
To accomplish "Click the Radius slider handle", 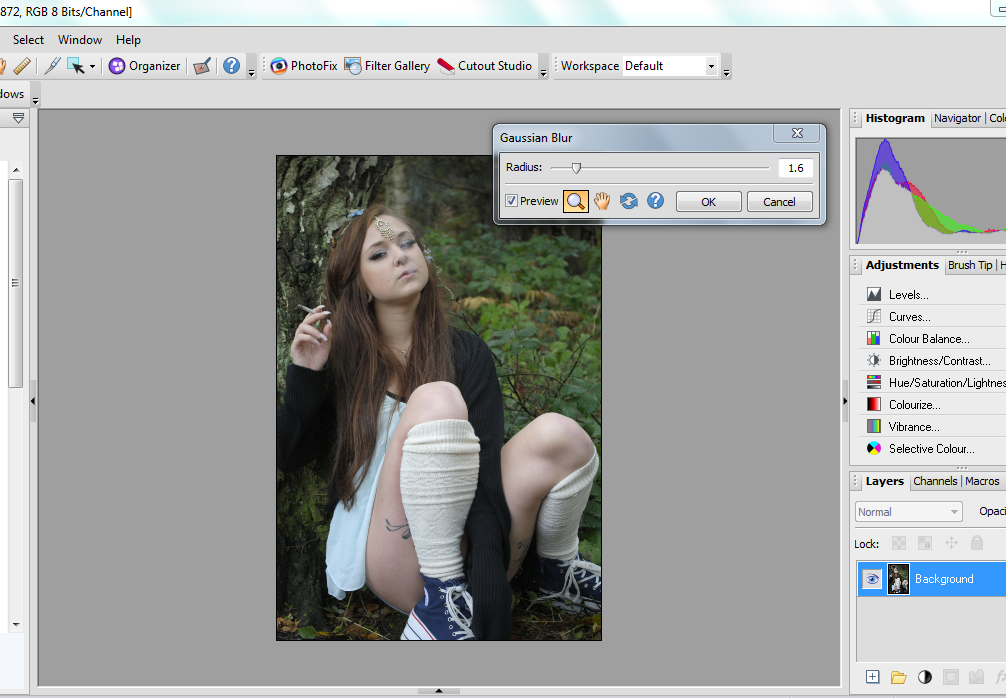I will tap(576, 168).
